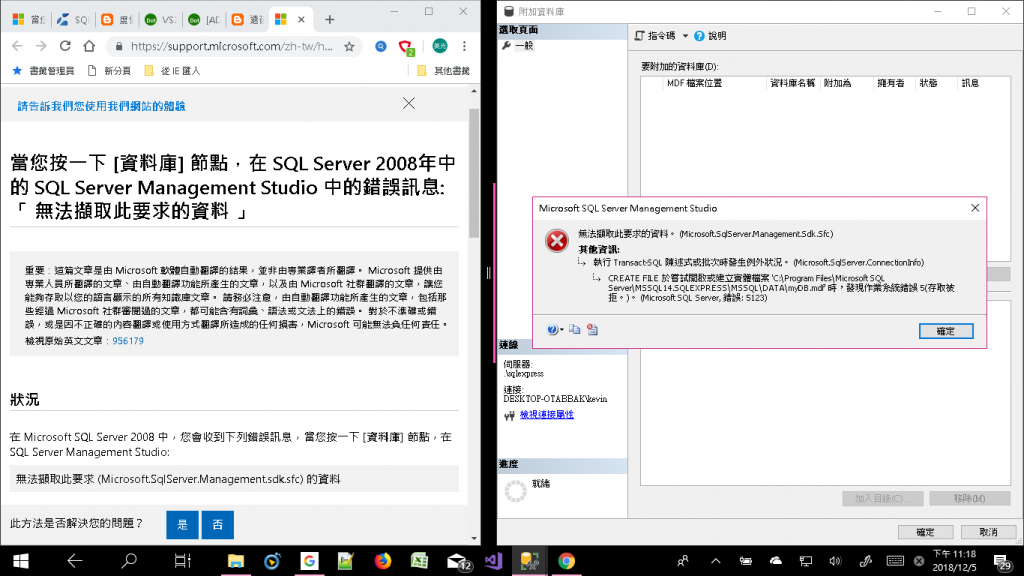This screenshot has height=576, width=1024.
Task: Open the help dropdown in SSMS error dialog
Action: 555,330
